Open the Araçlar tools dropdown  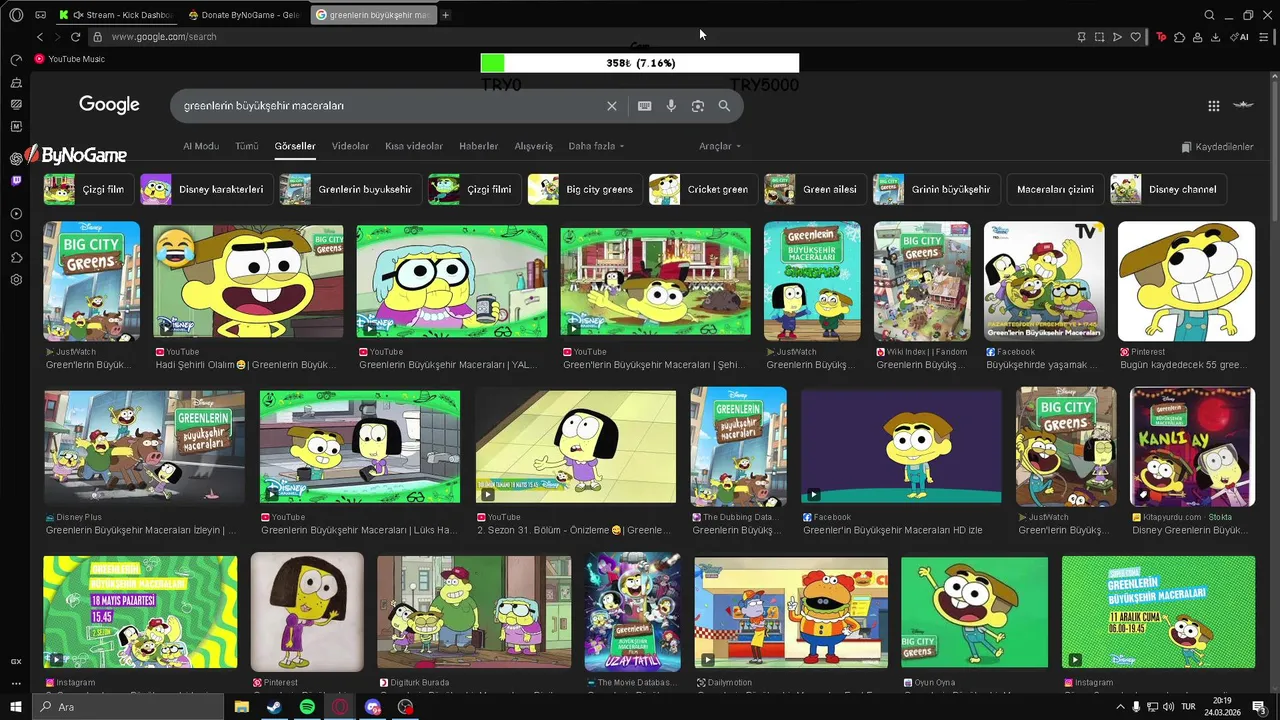point(720,146)
